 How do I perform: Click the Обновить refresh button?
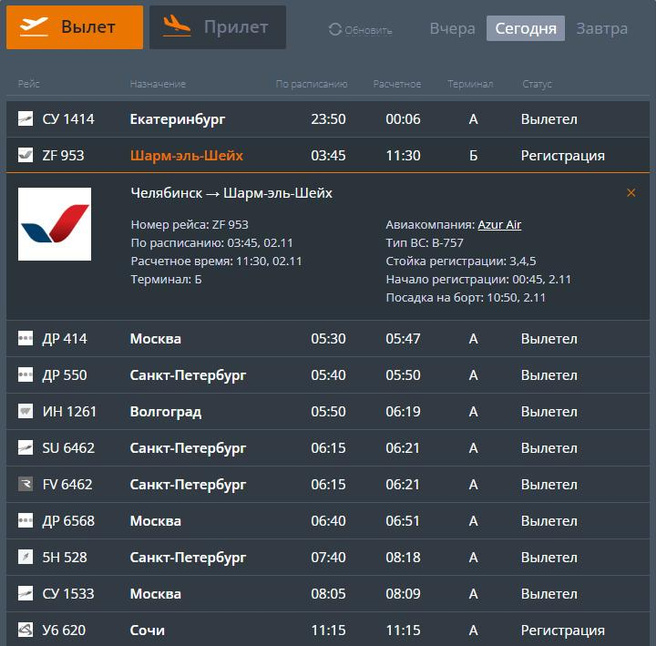(x=360, y=30)
